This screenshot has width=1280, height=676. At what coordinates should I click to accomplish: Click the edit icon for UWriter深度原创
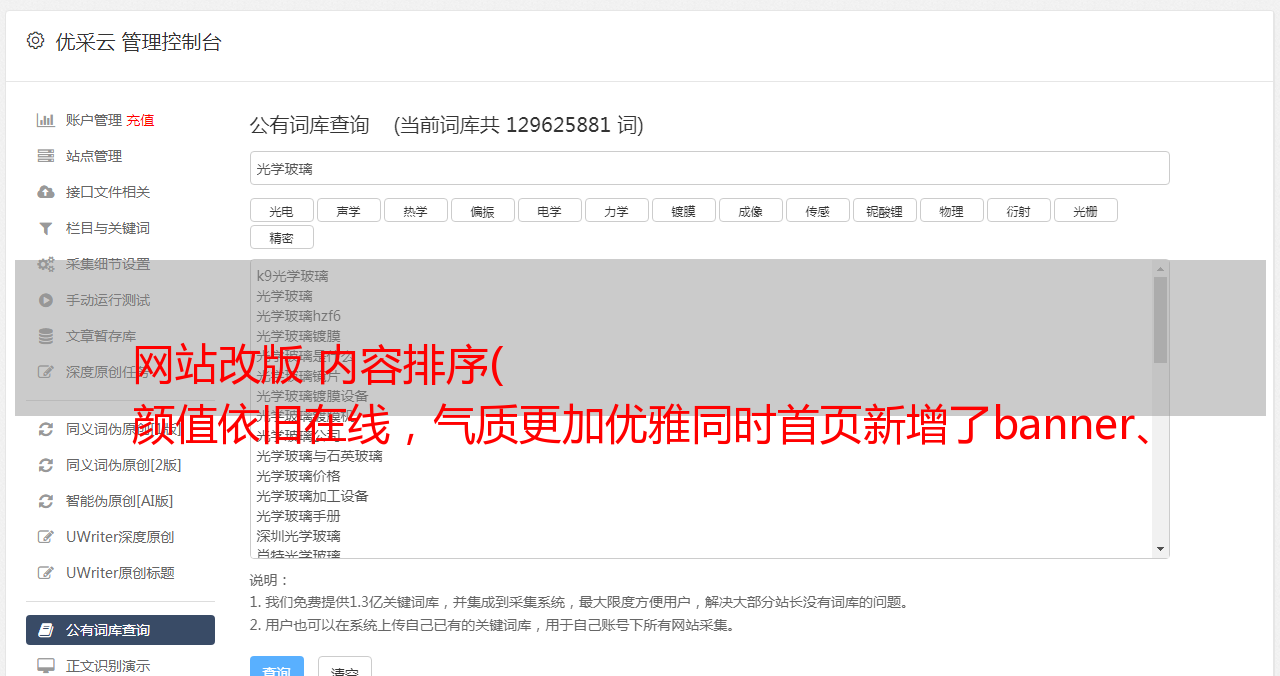coord(46,537)
